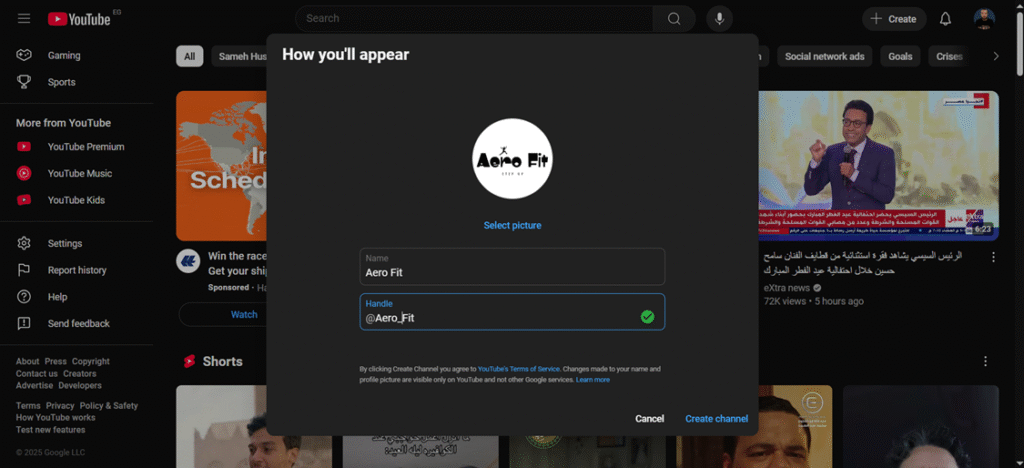
Task: Click the Learn more link
Action: (593, 380)
